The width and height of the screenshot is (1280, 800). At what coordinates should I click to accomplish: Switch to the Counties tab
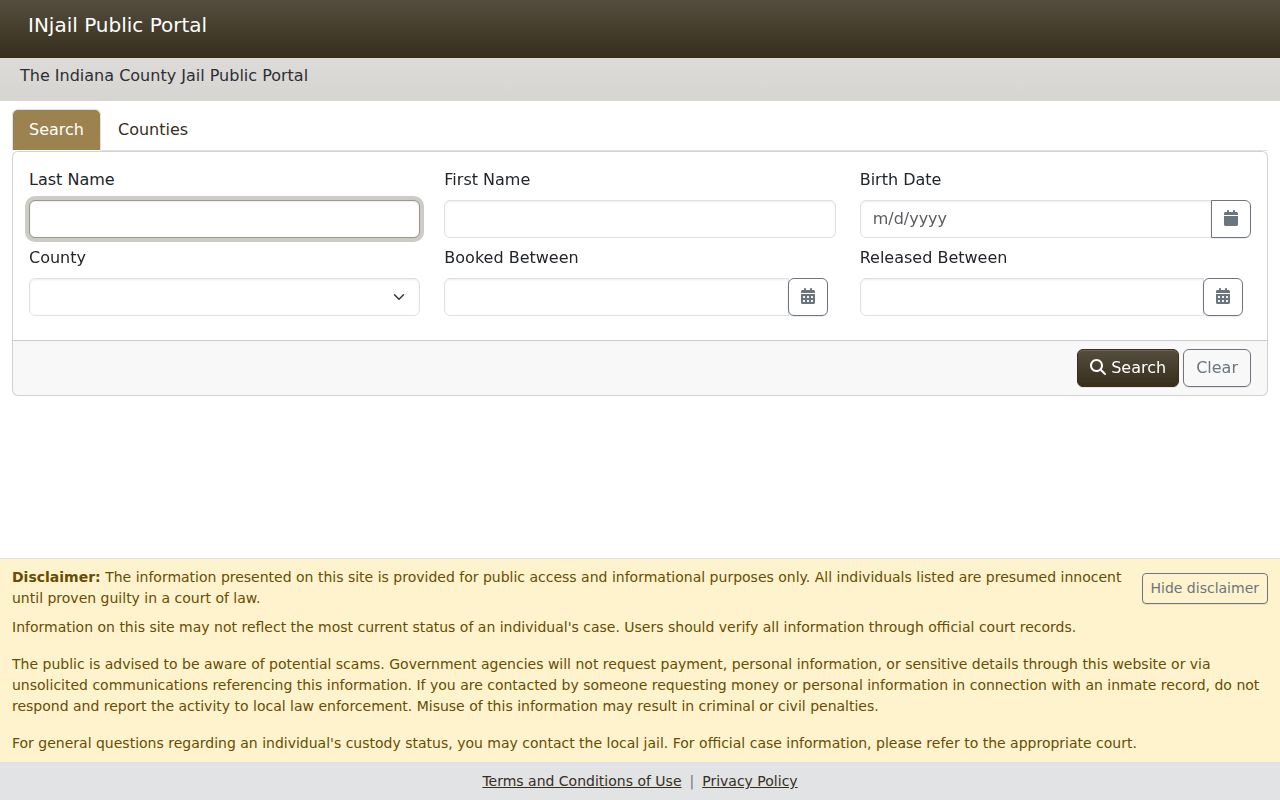(153, 130)
